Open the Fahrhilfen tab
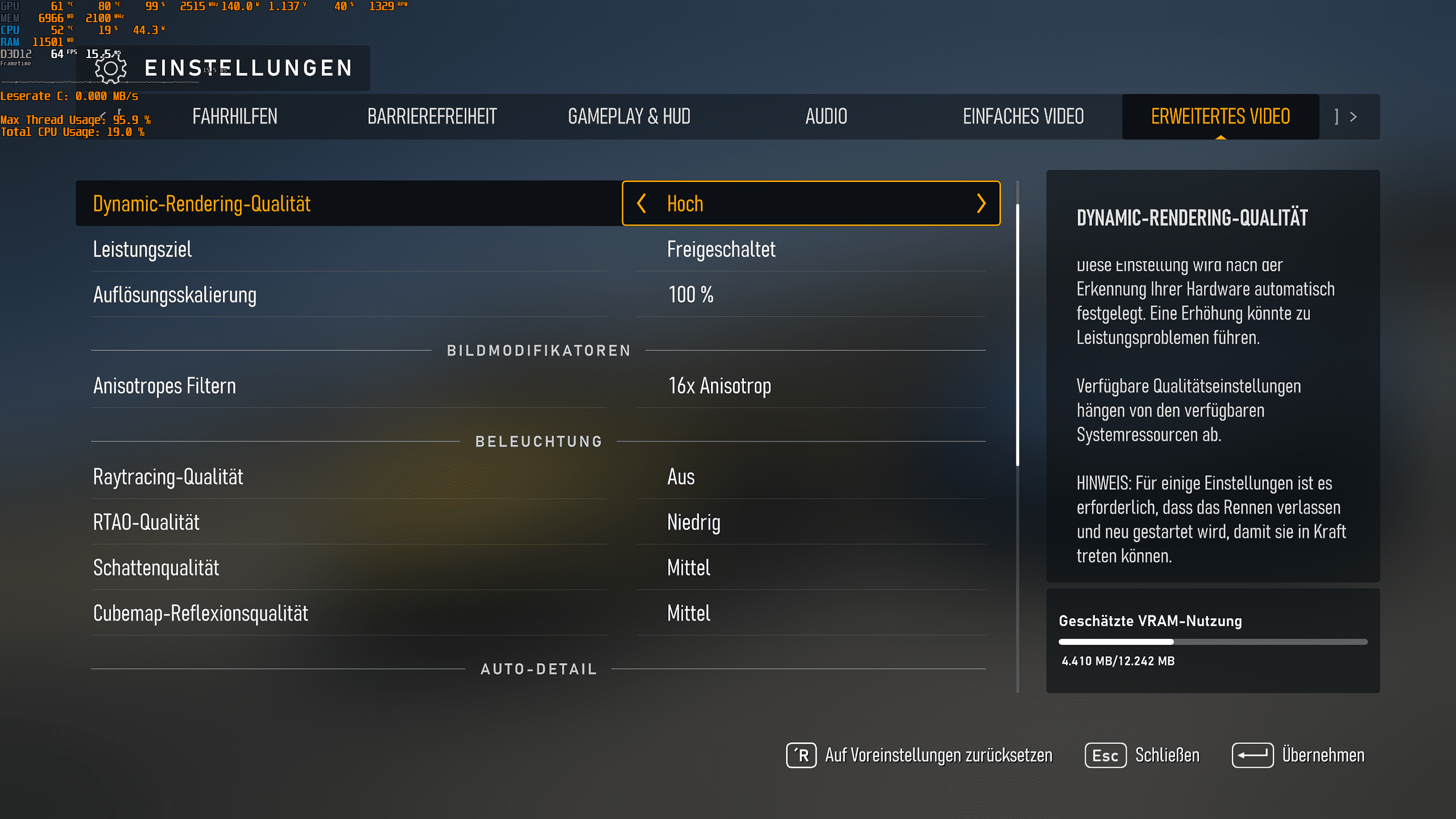This screenshot has height=819, width=1456. coord(235,117)
